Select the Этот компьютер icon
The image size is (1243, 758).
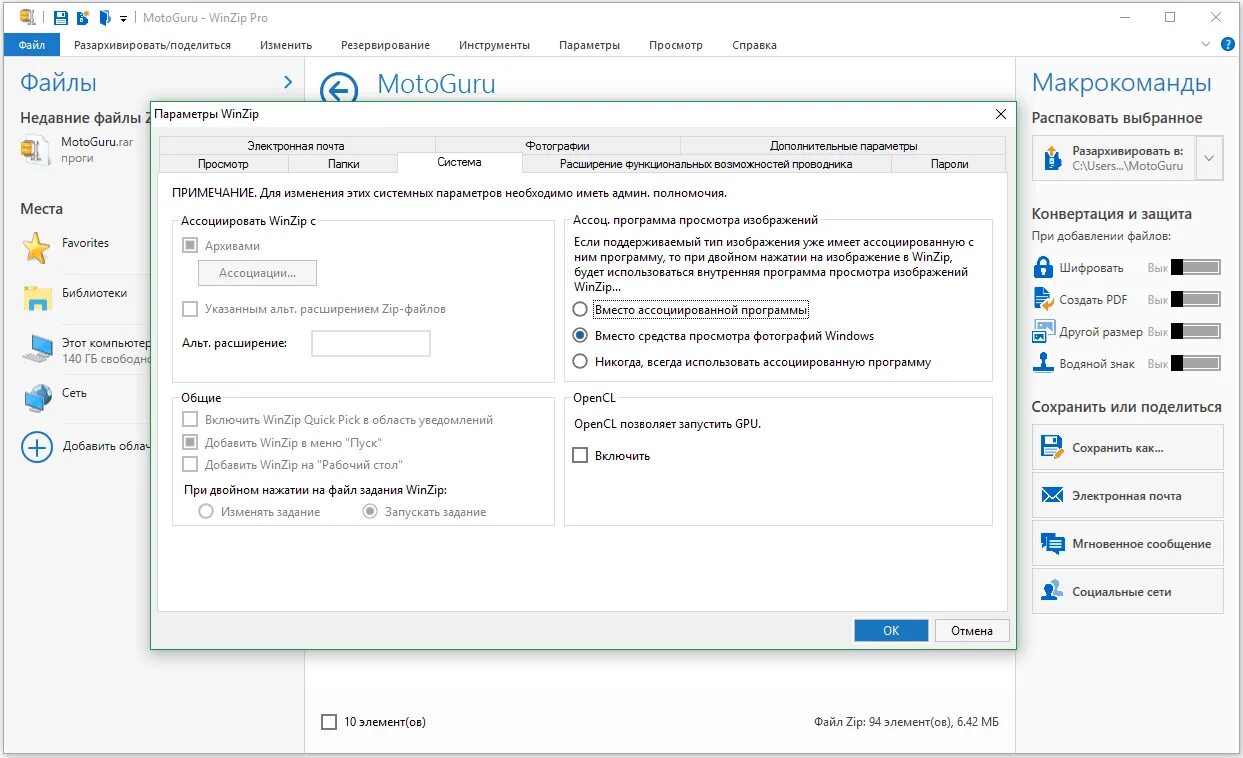click(38, 349)
